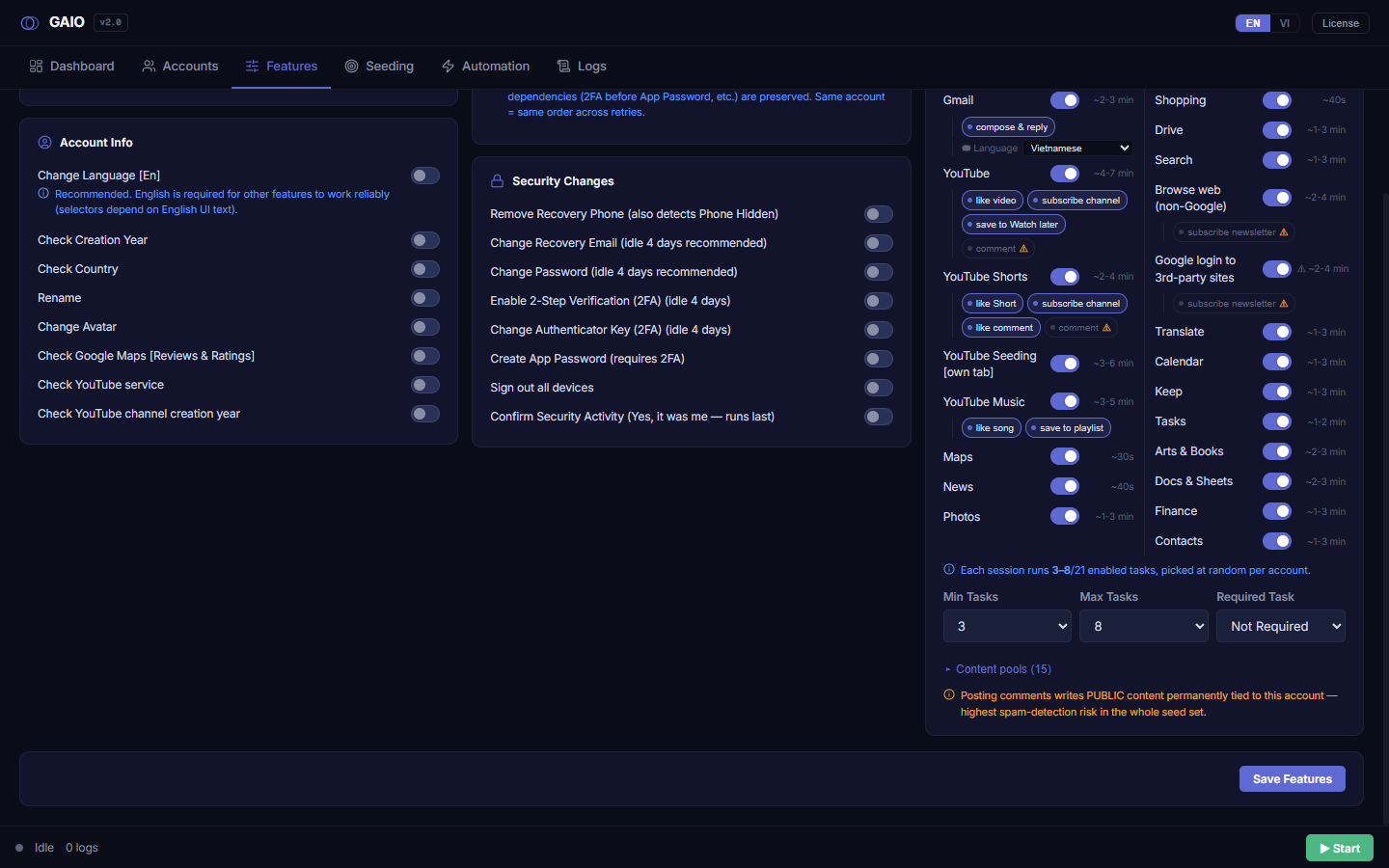Click the warning icon beside 'Posting comments' notice
Screen dimensions: 1389x868
pyautogui.click(x=949, y=695)
